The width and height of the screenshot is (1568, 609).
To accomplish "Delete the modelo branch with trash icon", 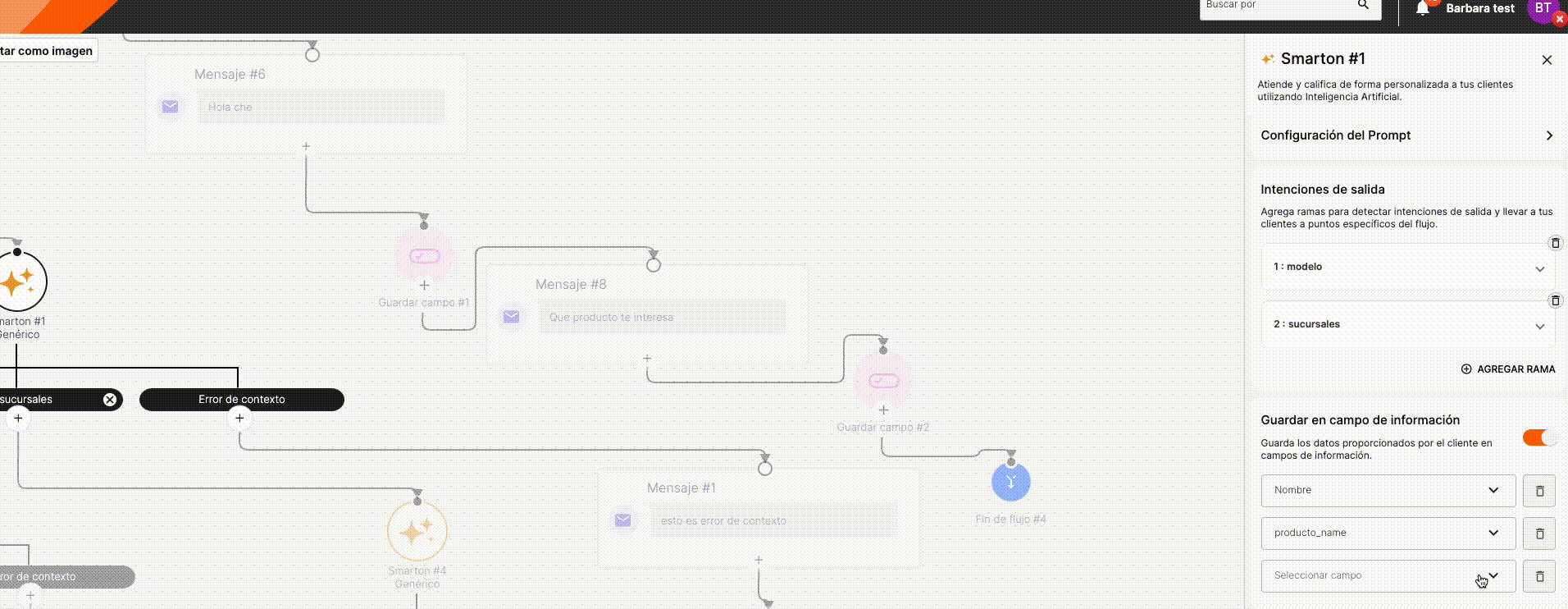I will [x=1555, y=243].
